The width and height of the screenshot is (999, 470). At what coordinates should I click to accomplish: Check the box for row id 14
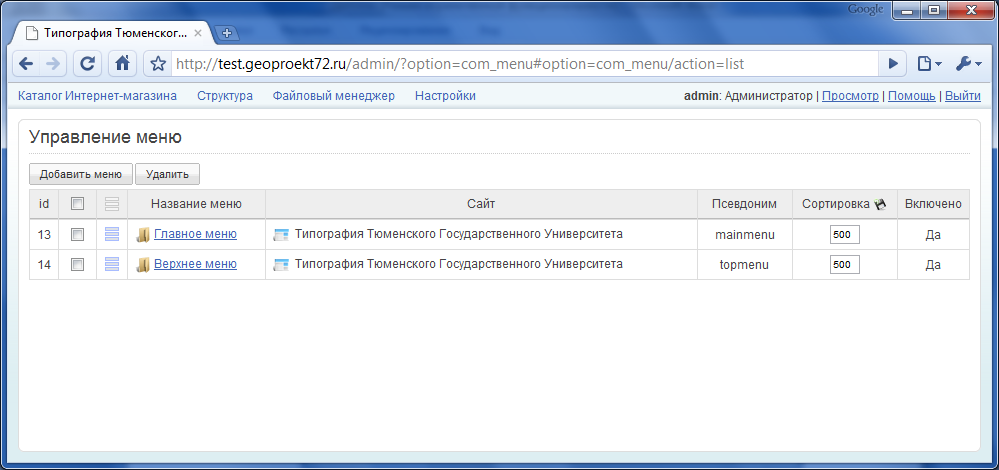[x=77, y=264]
